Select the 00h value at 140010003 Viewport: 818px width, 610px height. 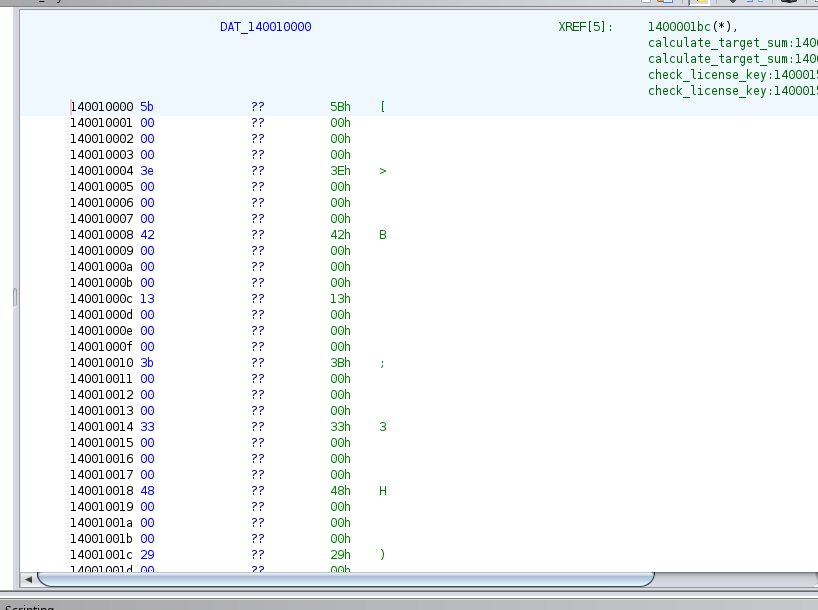(x=340, y=155)
